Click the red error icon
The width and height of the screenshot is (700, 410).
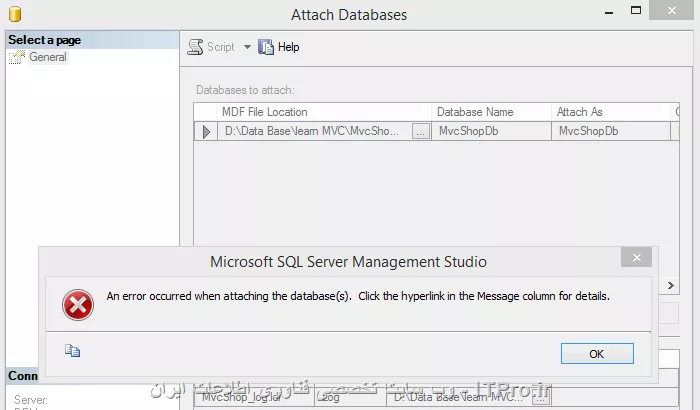tap(78, 305)
